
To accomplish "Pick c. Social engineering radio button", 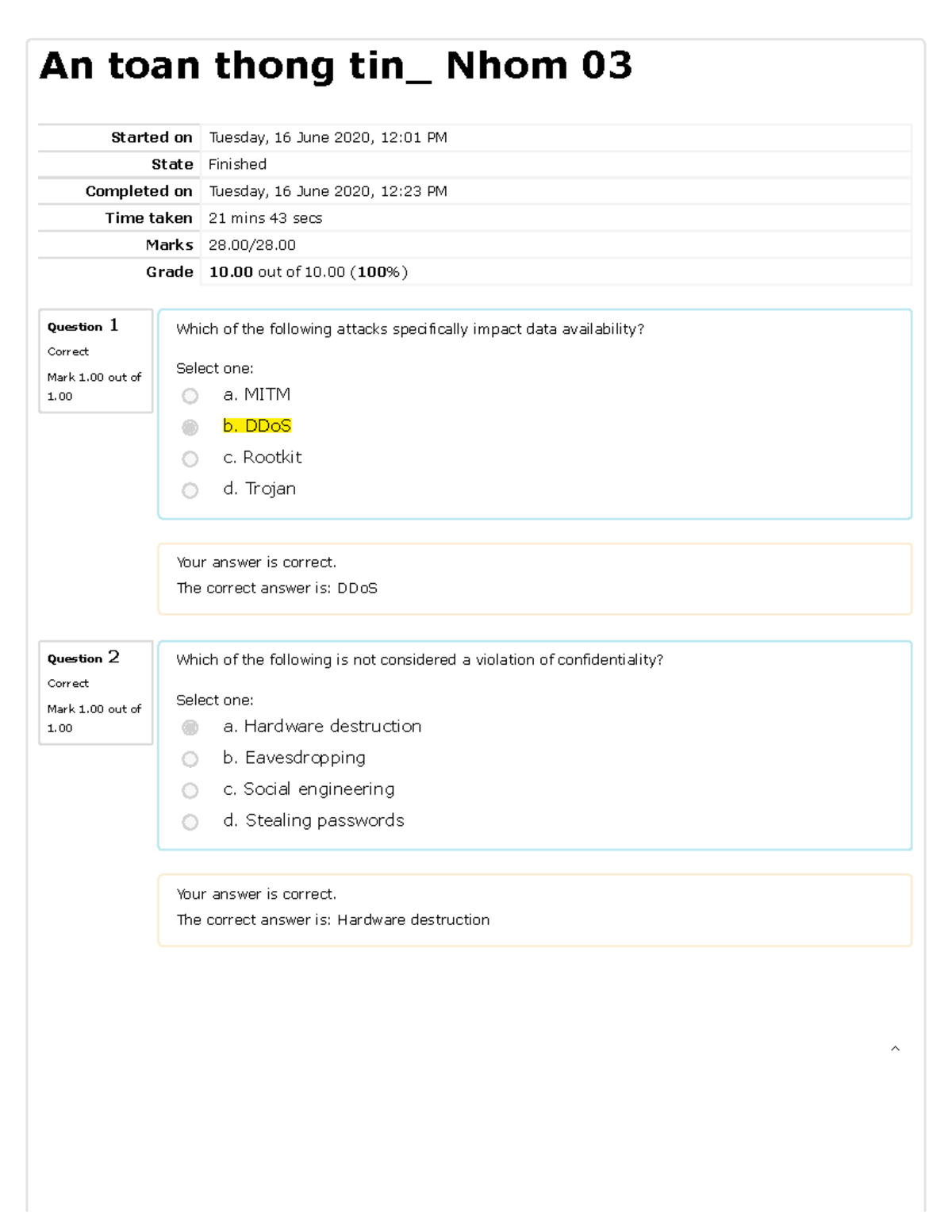I will [x=190, y=791].
